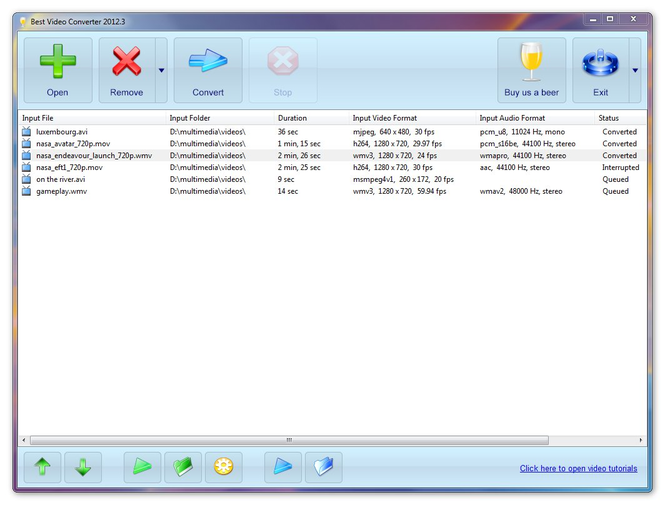Open the video tutorials link
This screenshot has width=665, height=505.
tap(578, 468)
